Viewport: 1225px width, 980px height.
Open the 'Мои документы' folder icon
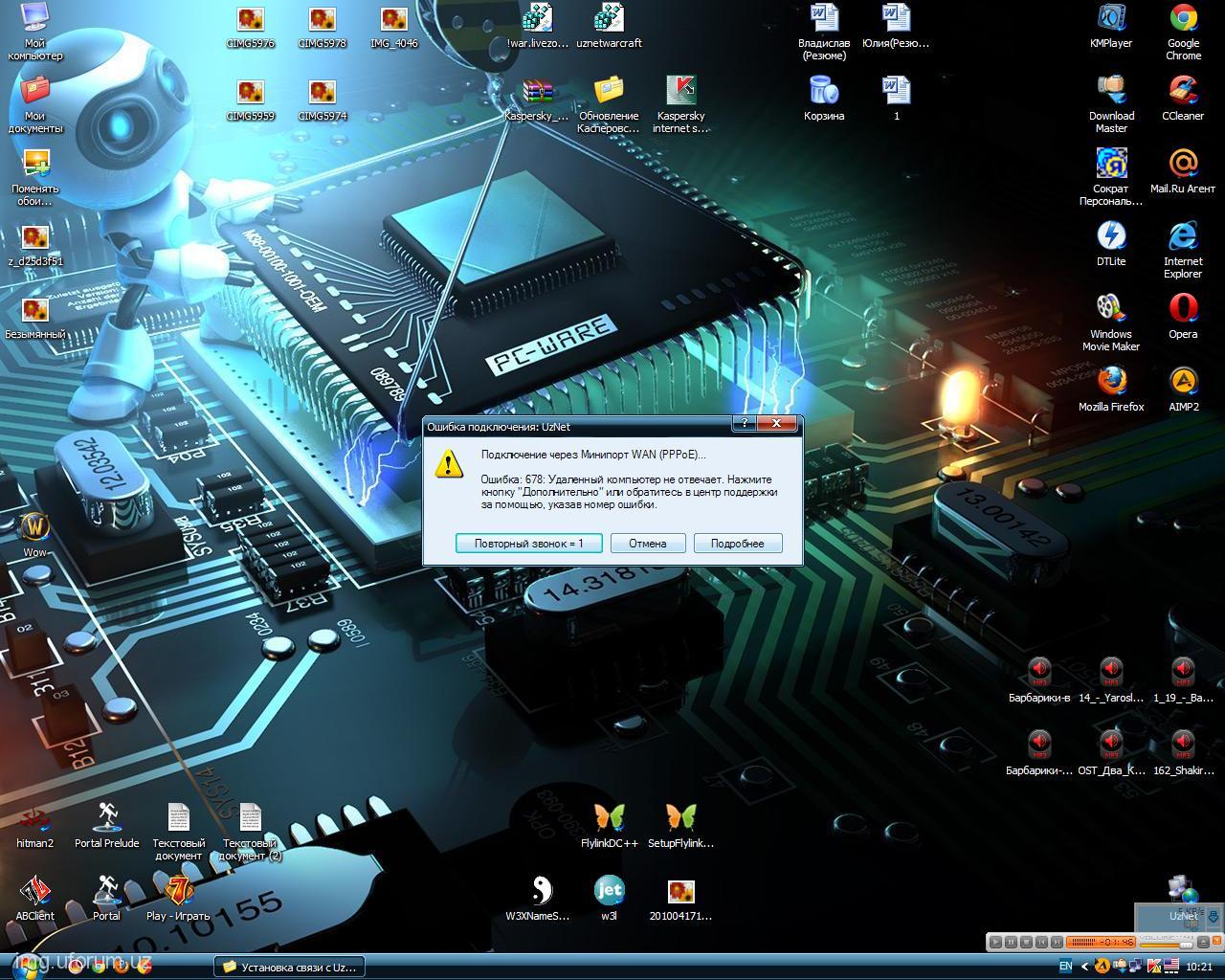click(35, 104)
